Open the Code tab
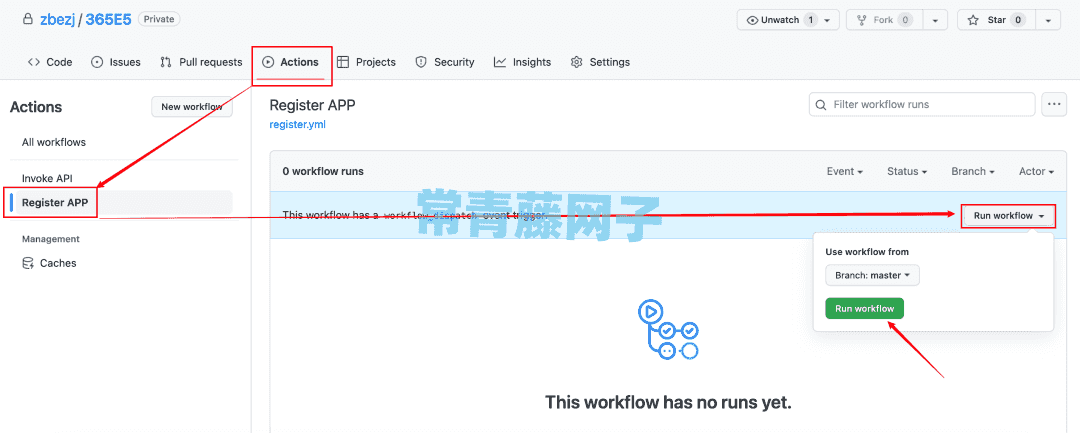1080x433 pixels. pyautogui.click(x=50, y=62)
